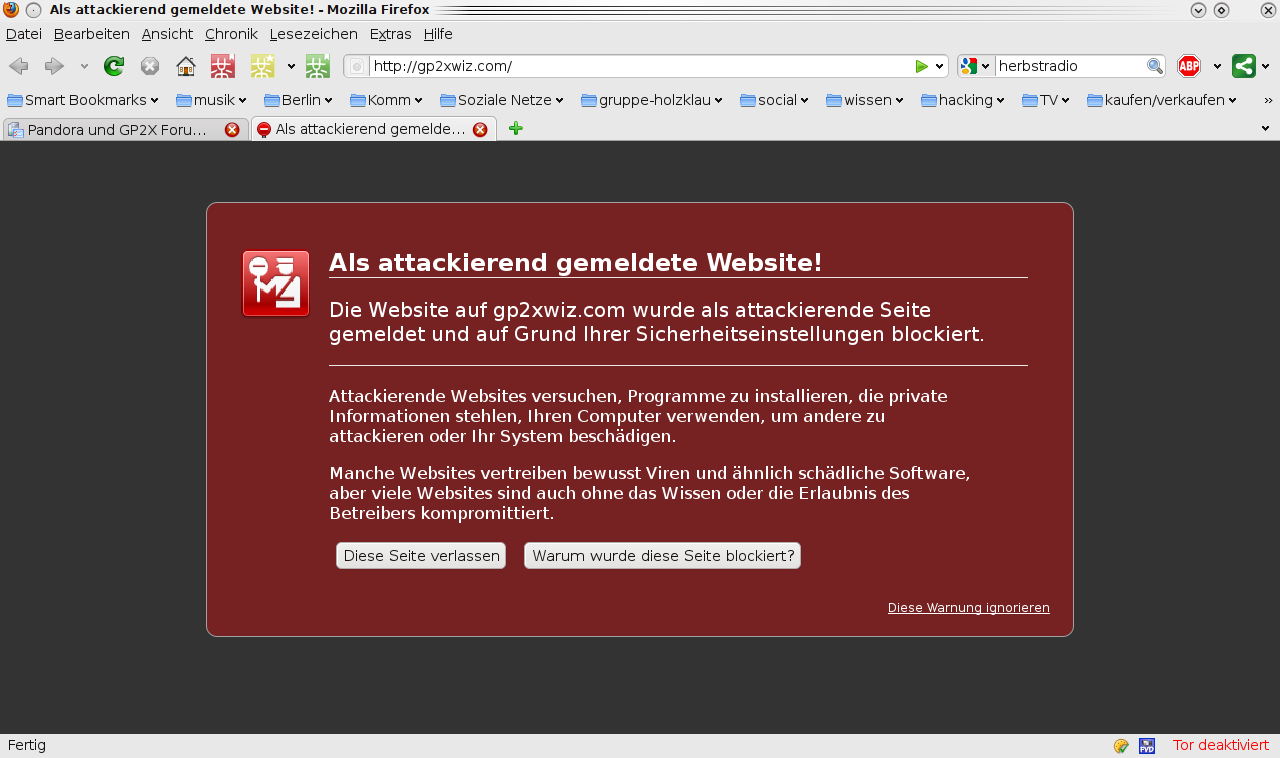Click the green share icon in toolbar
Image resolution: width=1280 pixels, height=758 pixels.
(1243, 67)
